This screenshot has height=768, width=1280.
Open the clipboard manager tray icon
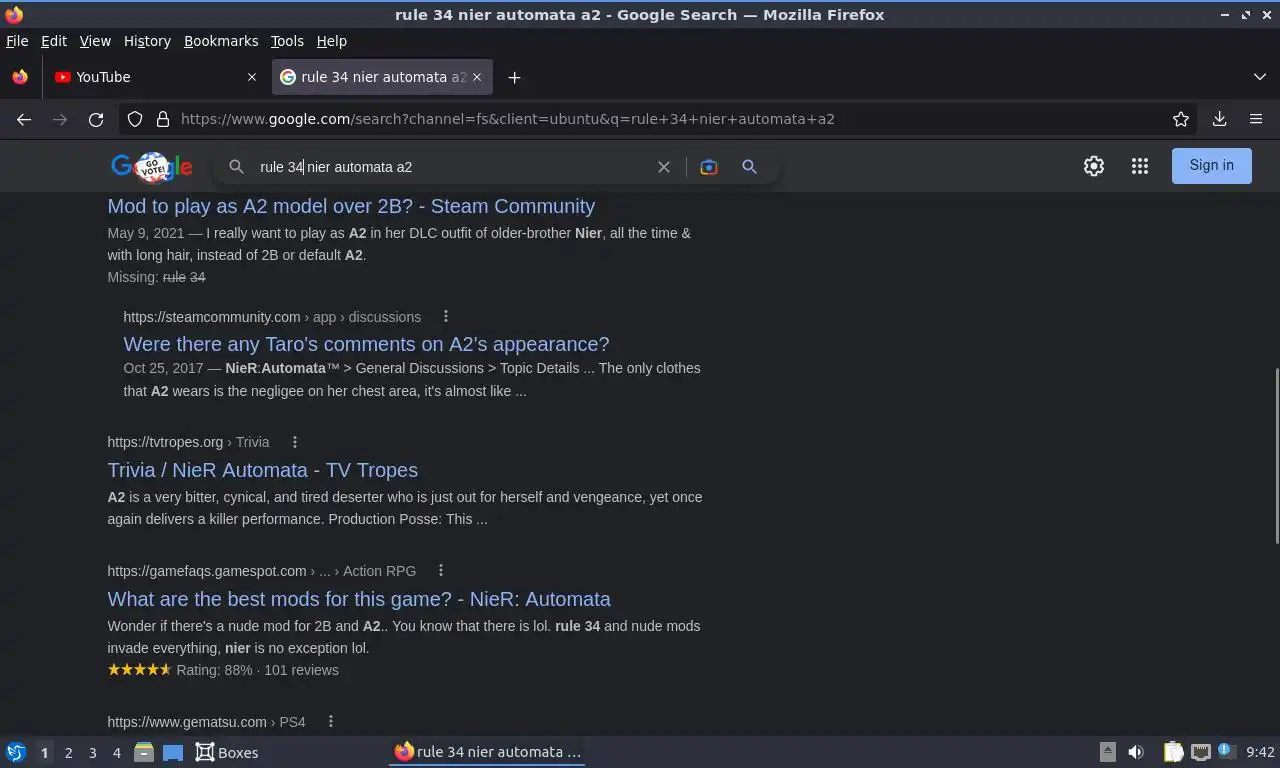pyautogui.click(x=1173, y=752)
